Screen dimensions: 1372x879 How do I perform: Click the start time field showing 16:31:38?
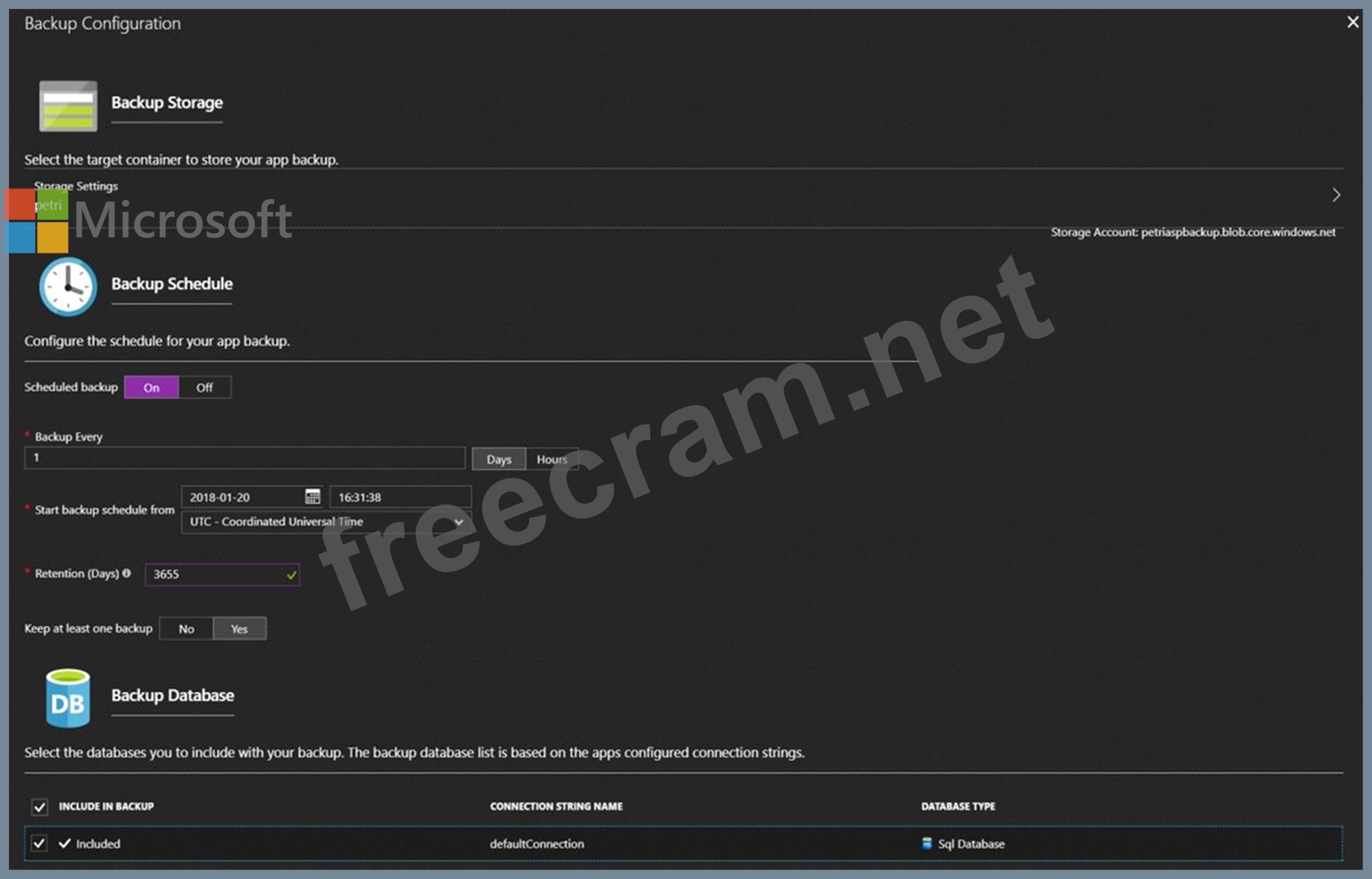click(x=400, y=497)
